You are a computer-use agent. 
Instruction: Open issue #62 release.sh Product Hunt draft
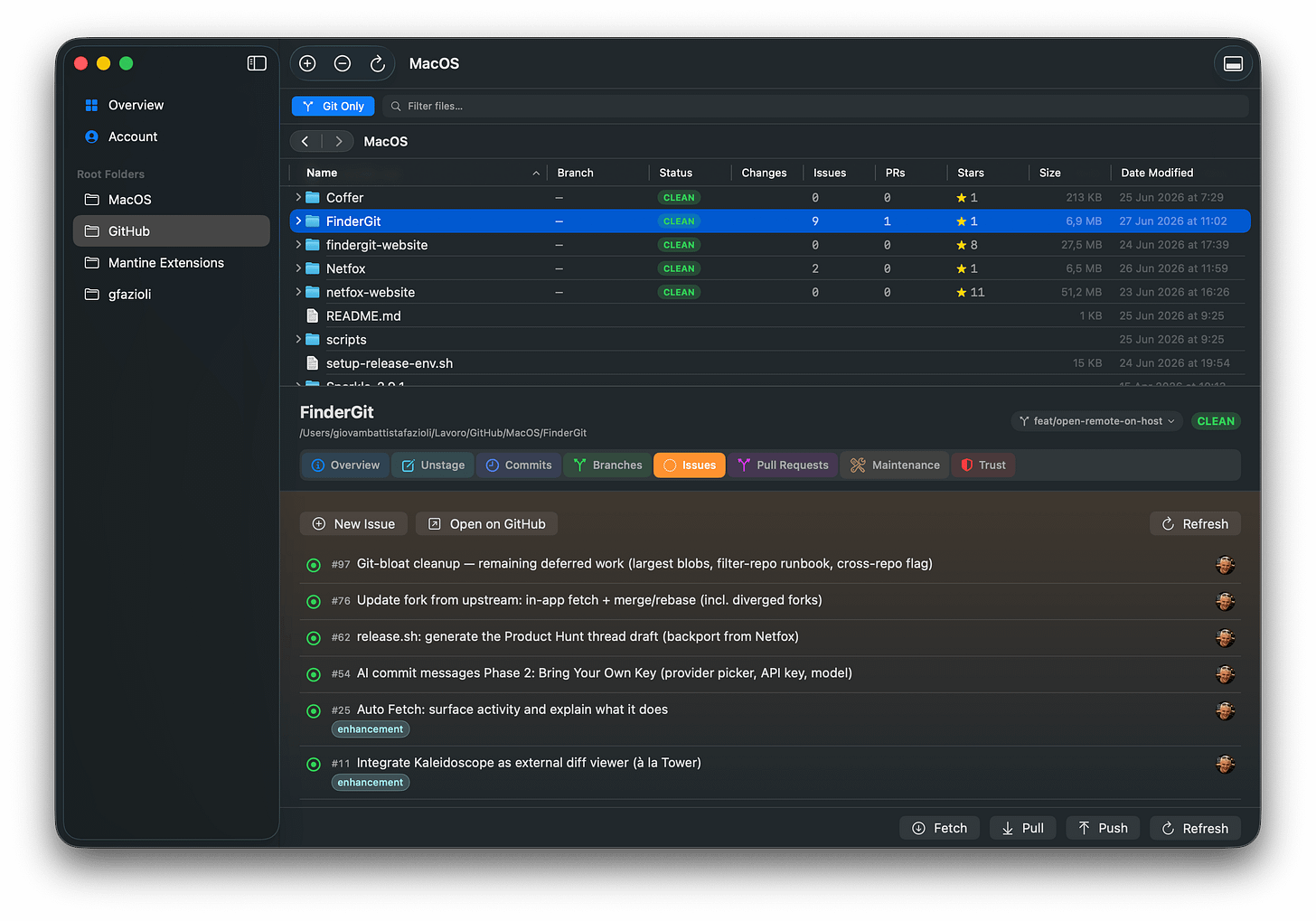coord(770,637)
